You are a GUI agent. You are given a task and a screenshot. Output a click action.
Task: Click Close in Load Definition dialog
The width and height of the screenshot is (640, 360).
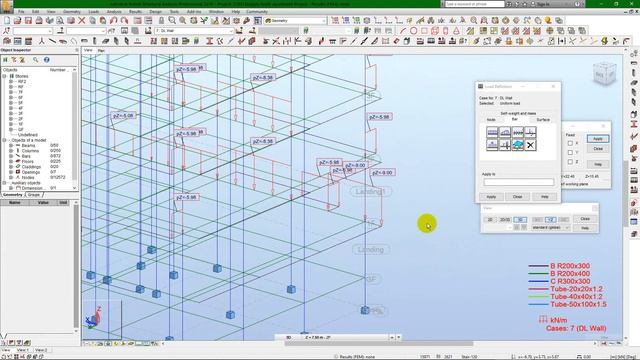coord(517,197)
